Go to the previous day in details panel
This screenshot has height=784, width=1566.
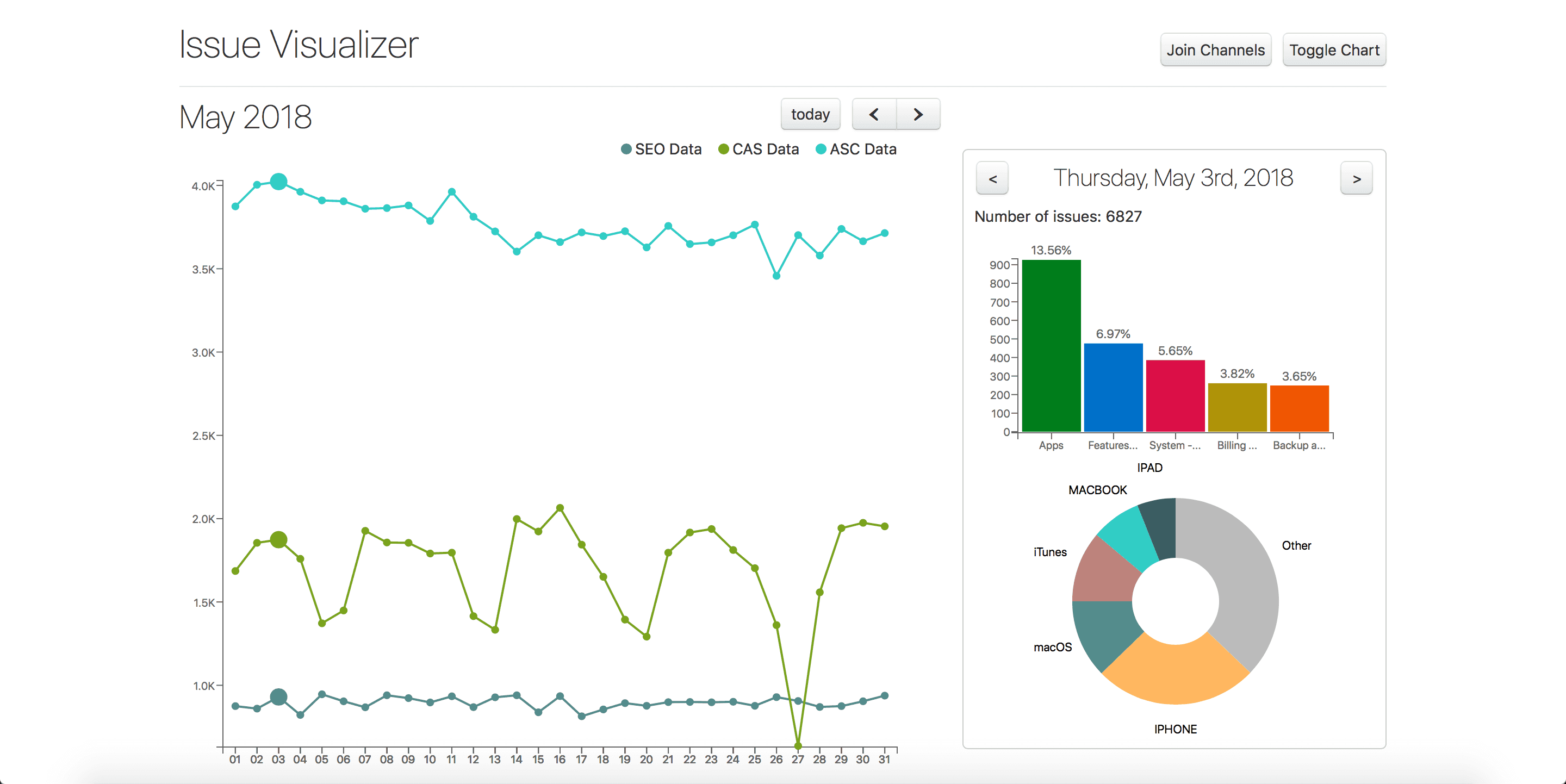click(992, 179)
